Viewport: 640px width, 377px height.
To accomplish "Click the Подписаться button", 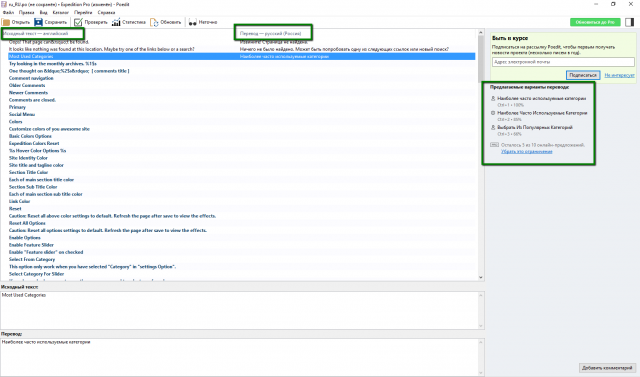I will point(582,75).
